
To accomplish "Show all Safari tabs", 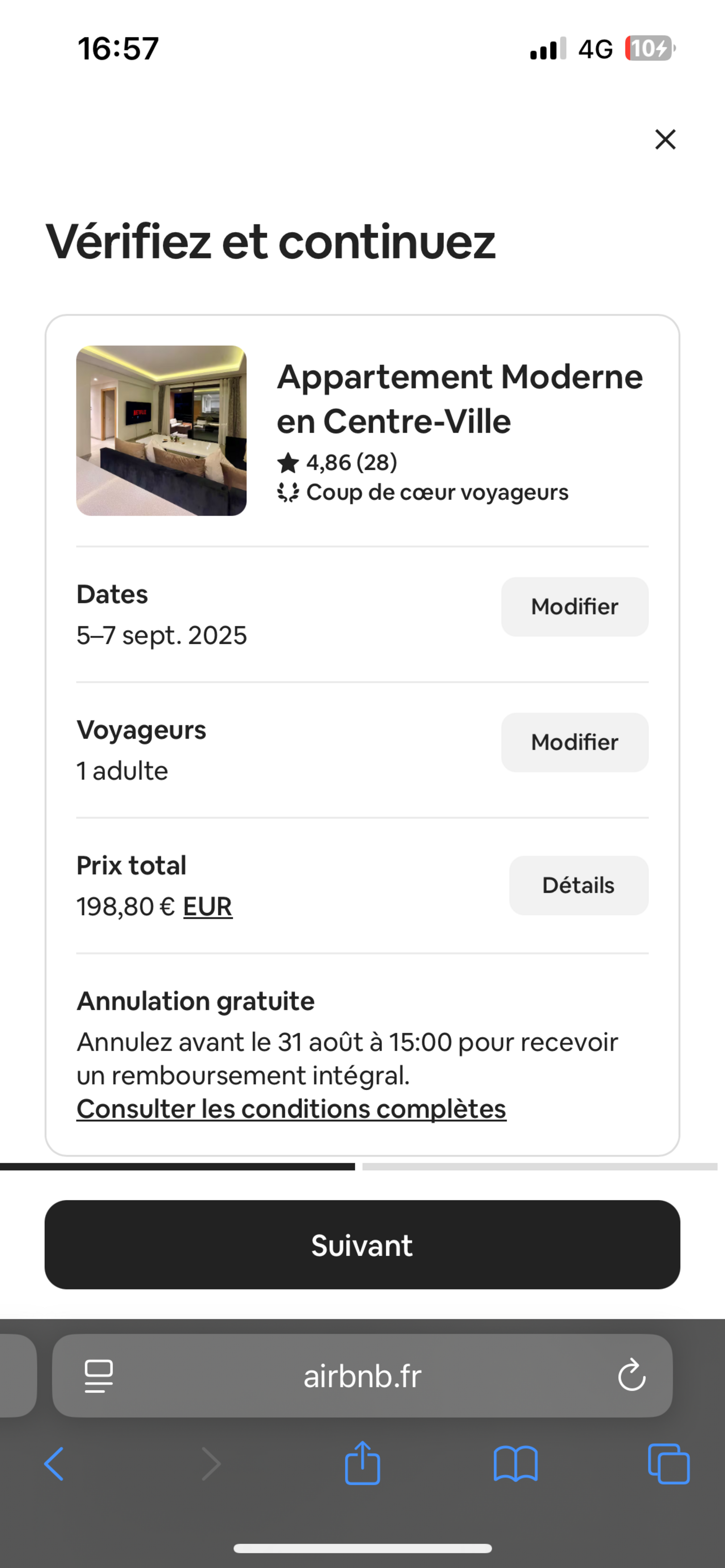I will [668, 1464].
